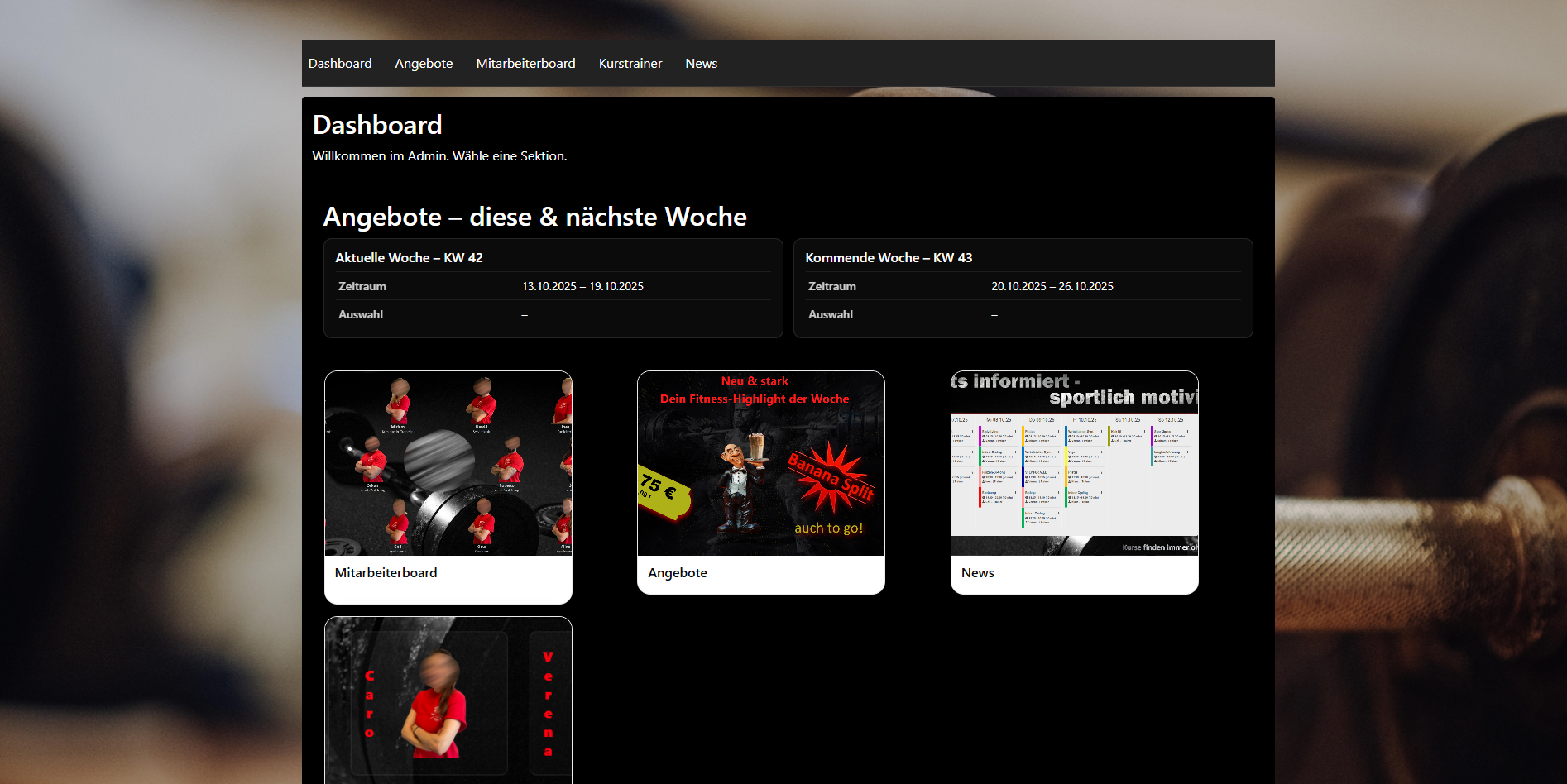Open the News card course schedule image
Image resolution: width=1567 pixels, height=784 pixels.
click(x=1074, y=463)
